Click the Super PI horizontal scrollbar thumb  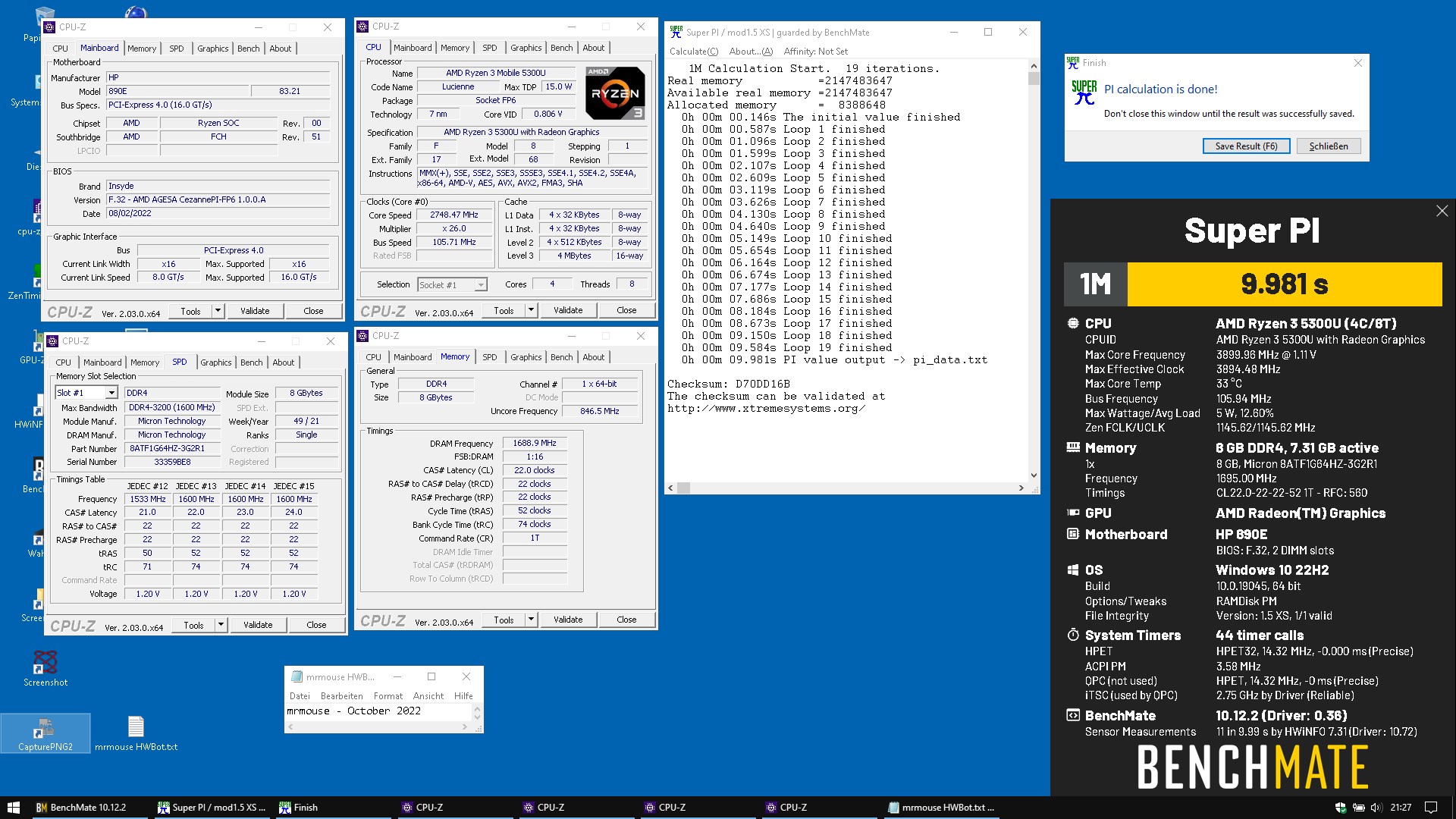point(684,488)
